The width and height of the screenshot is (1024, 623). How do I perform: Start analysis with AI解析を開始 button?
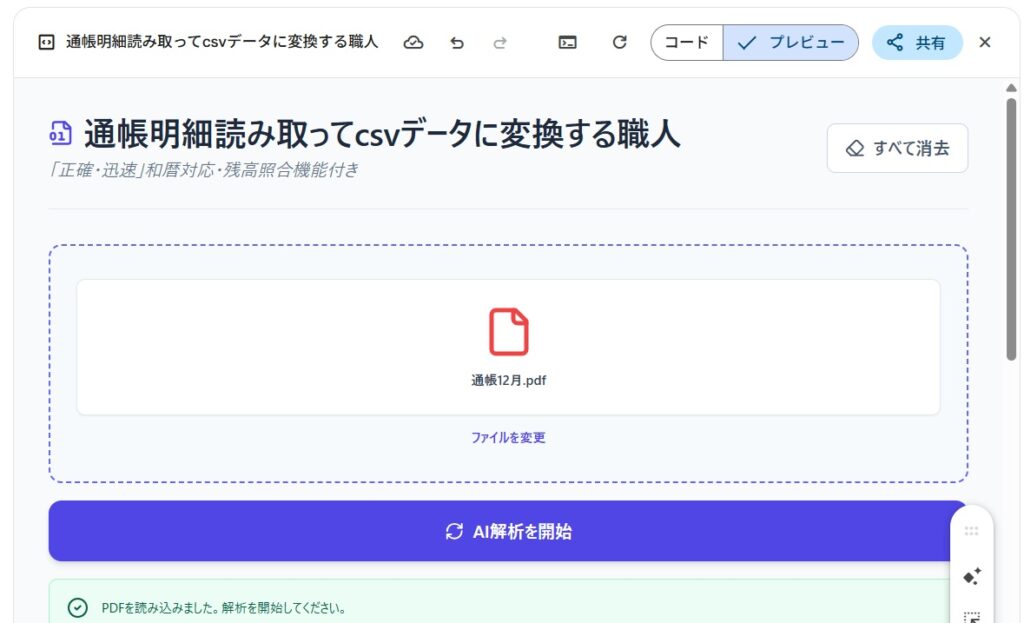click(x=508, y=531)
